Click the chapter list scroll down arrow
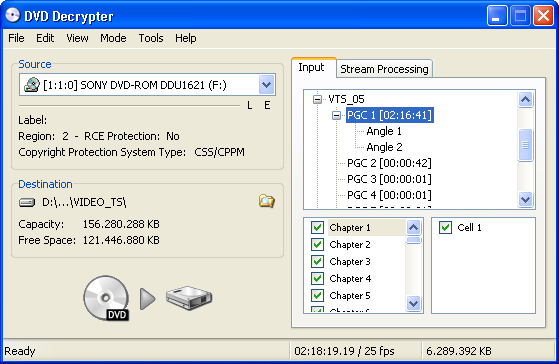559x364 pixels. (x=414, y=303)
